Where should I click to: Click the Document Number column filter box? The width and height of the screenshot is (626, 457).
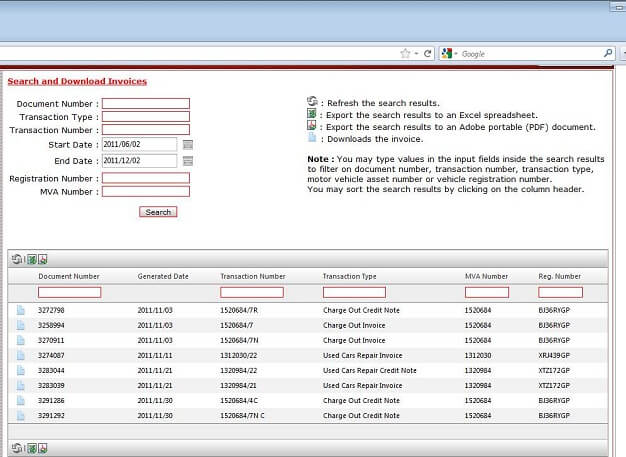[69, 293]
